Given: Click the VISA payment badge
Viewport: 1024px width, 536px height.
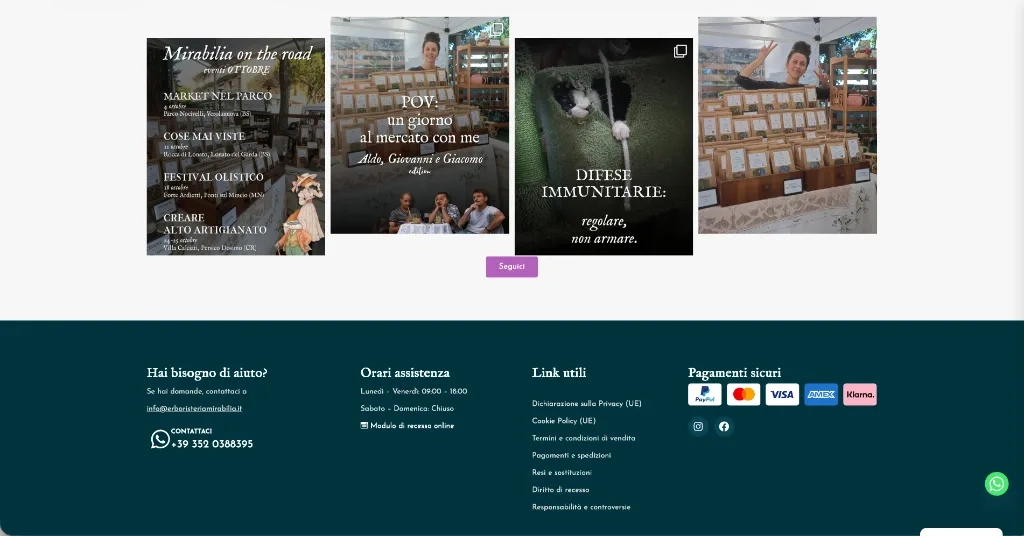Looking at the screenshot, I should (782, 394).
